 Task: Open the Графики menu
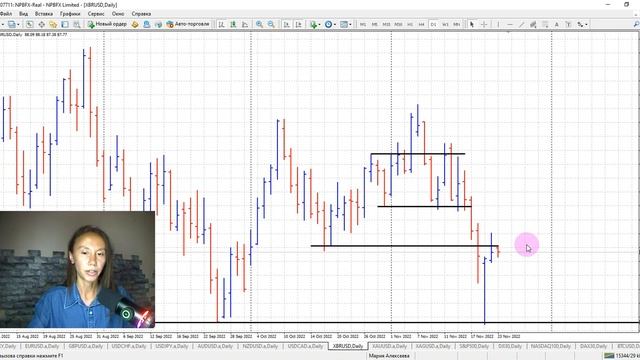click(x=70, y=13)
